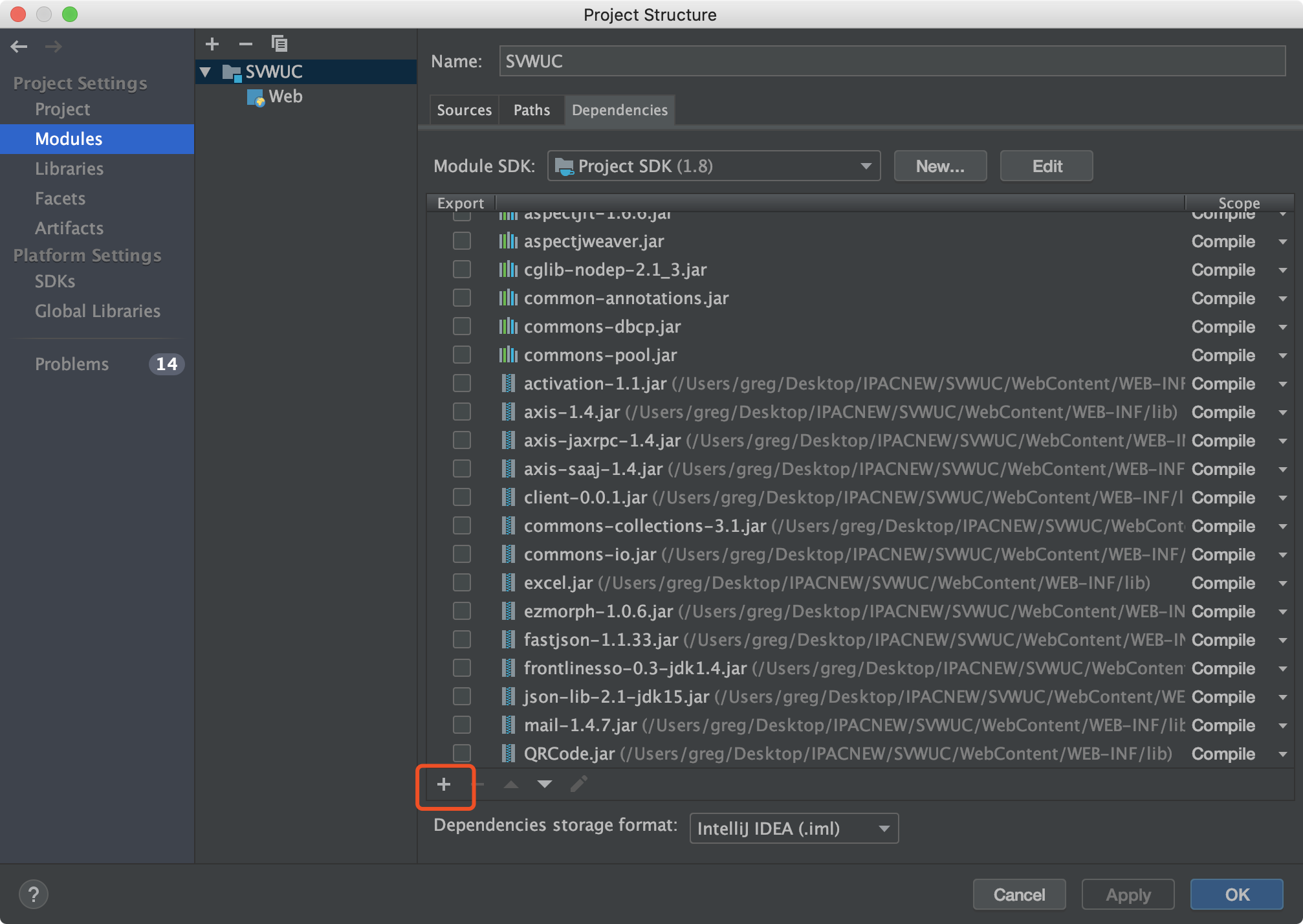Viewport: 1303px width, 924px height.
Task: Click the Web facet icon
Action: coord(256,97)
